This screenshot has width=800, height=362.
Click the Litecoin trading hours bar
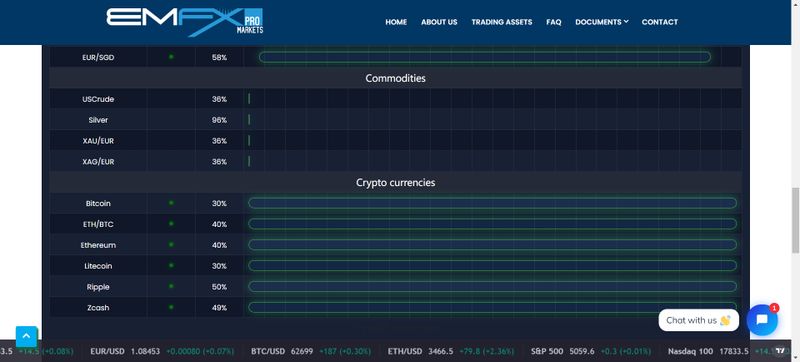point(492,266)
